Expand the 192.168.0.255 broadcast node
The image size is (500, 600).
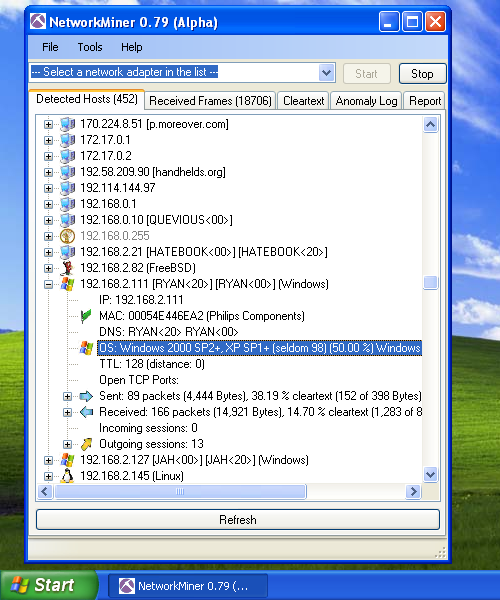(x=48, y=236)
